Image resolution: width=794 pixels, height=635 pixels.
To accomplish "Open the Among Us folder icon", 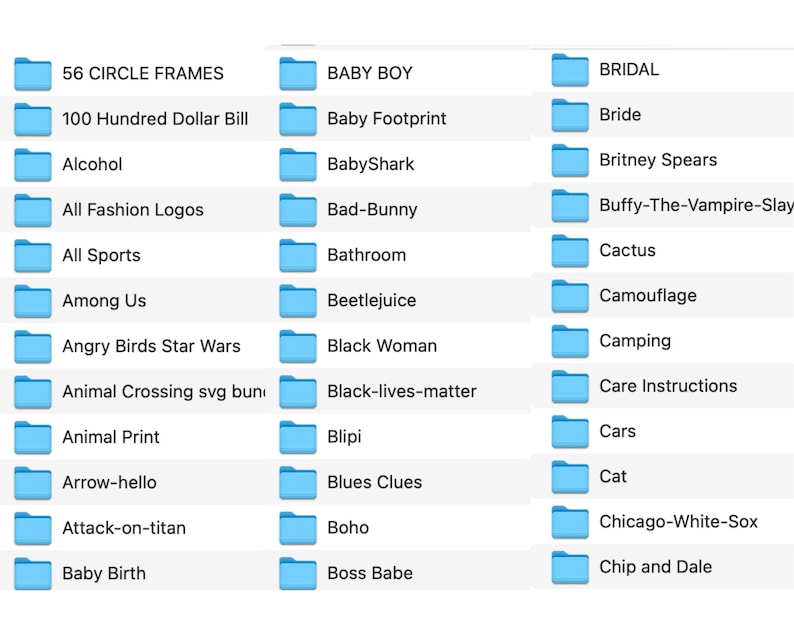I will pyautogui.click(x=33, y=301).
